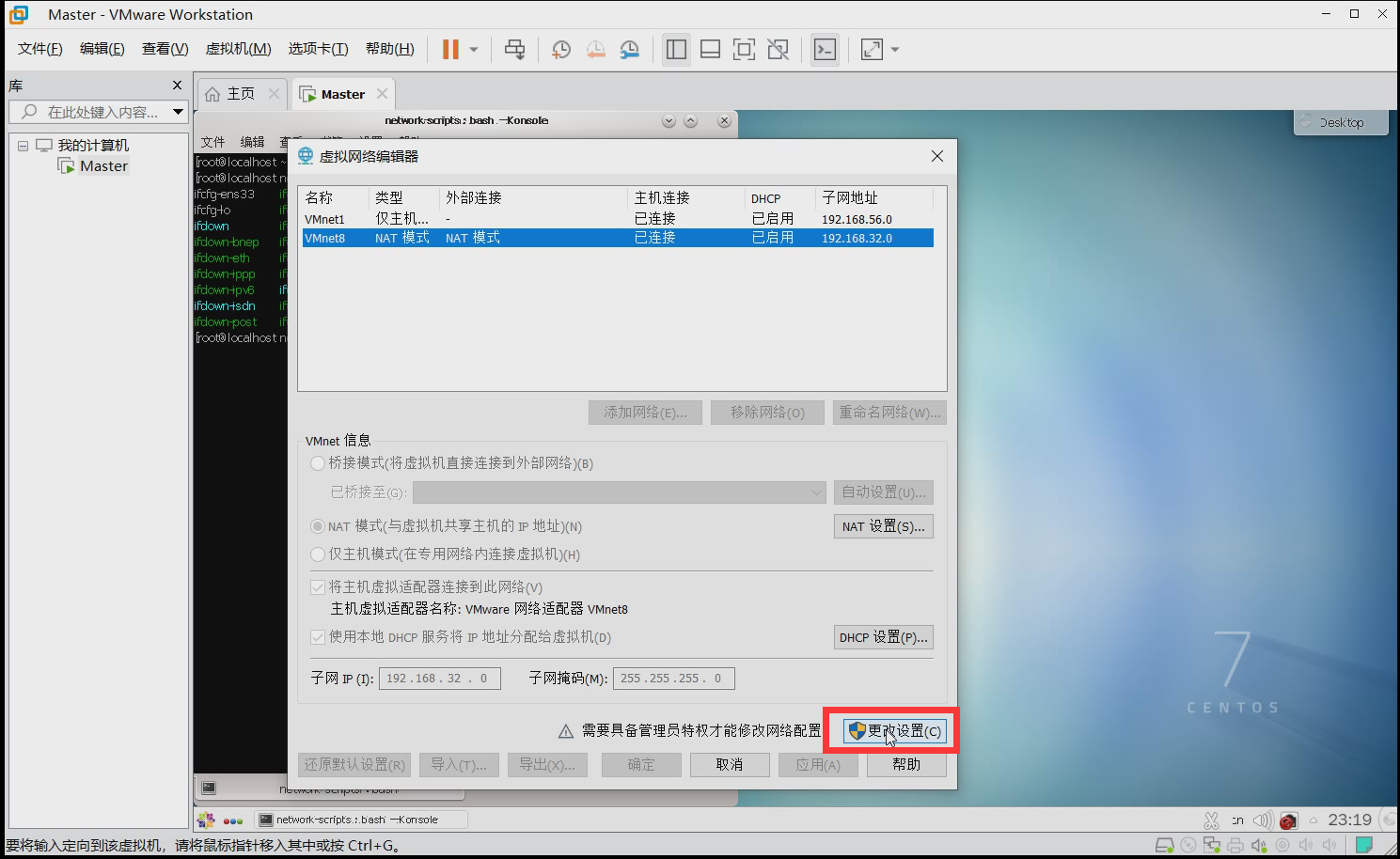Collapse the 我的计算机 tree node
Viewport: 1400px width, 859px height.
(x=23, y=146)
